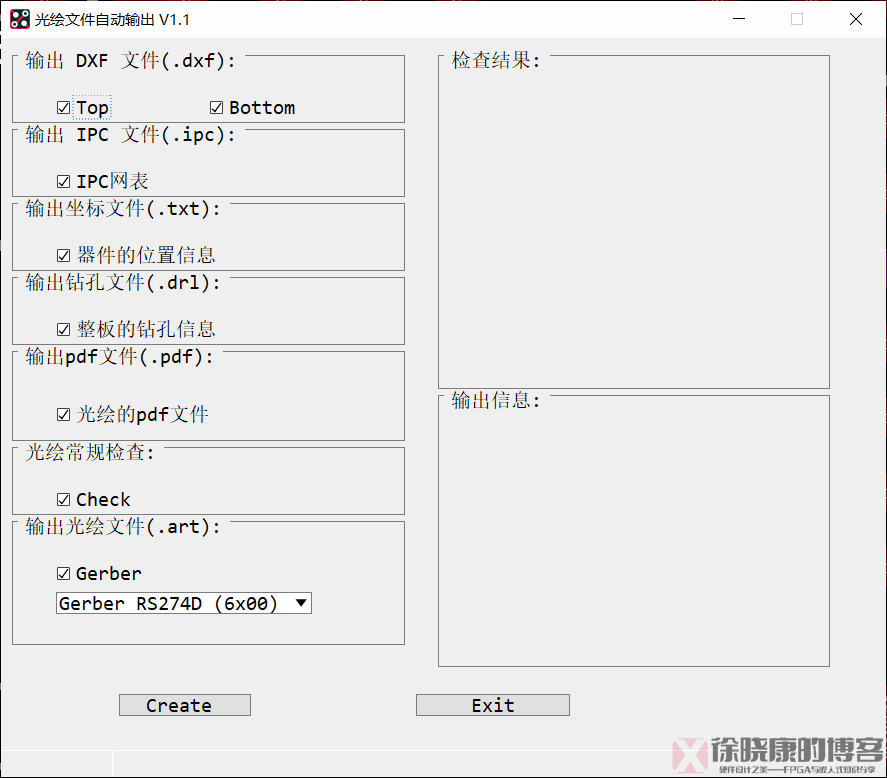
Task: Toggle the Gerber output checkbox
Action: coord(64,574)
